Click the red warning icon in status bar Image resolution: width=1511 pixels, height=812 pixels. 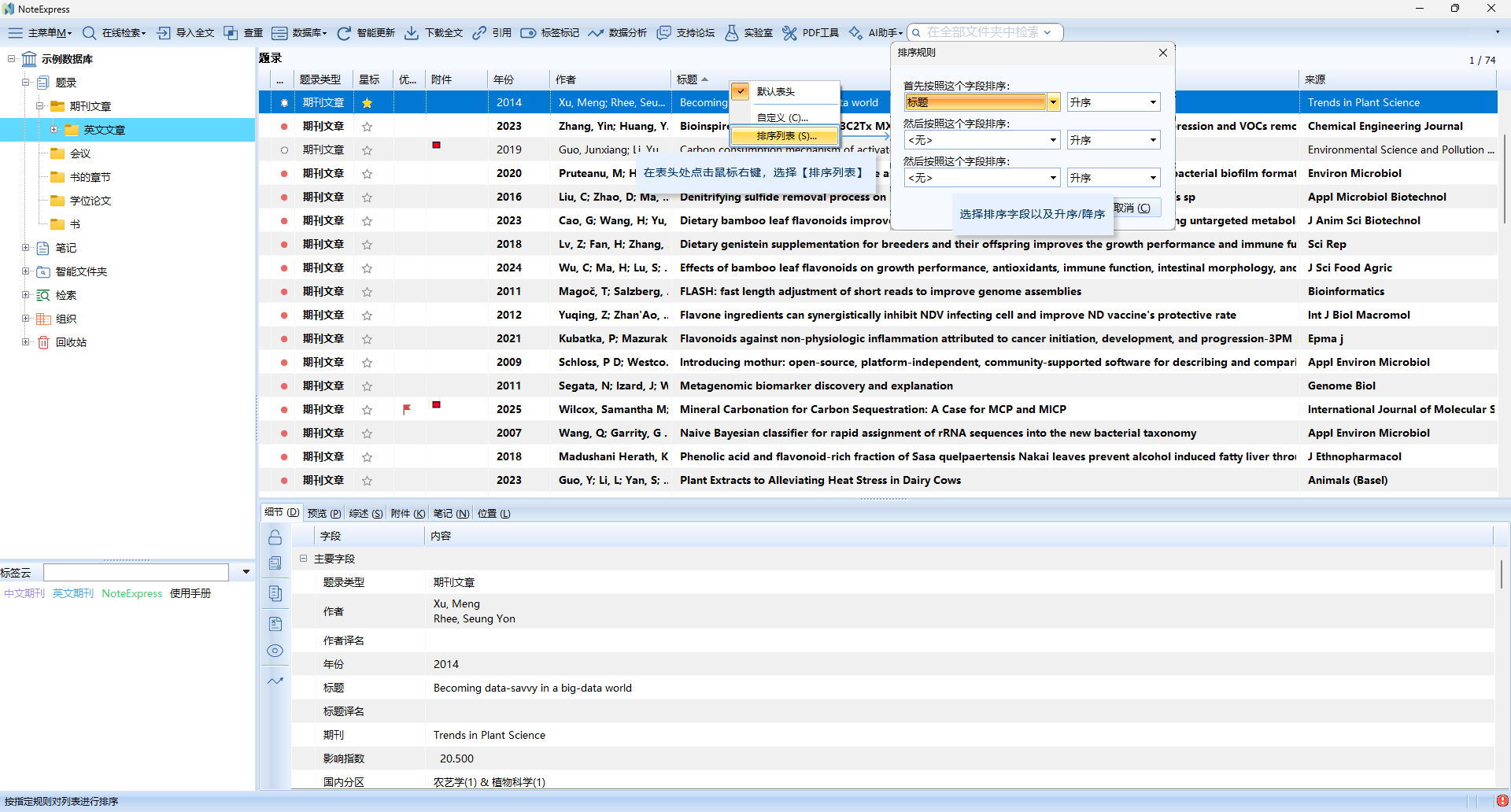tap(1502, 801)
